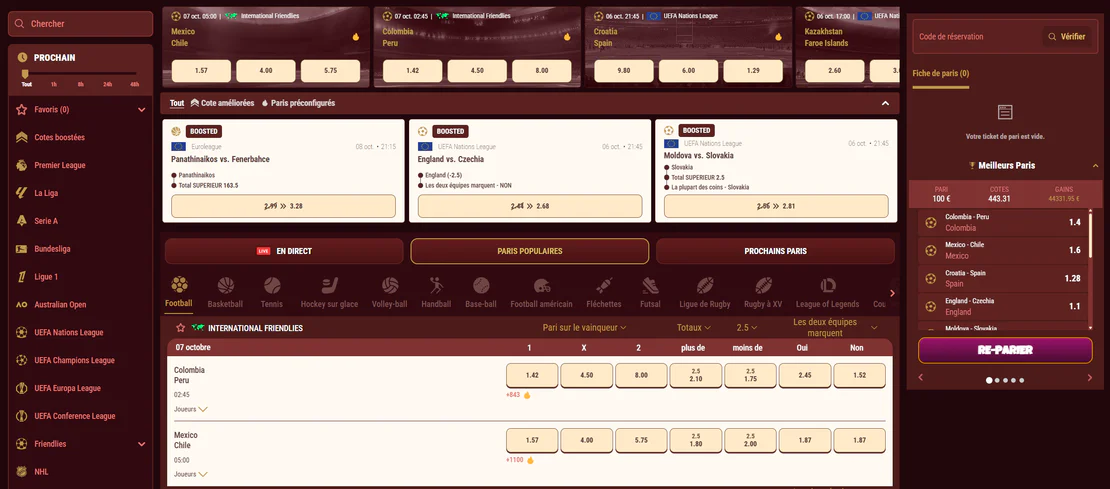
Task: Expand Joueurs under Colombia vs Peru
Action: point(191,409)
